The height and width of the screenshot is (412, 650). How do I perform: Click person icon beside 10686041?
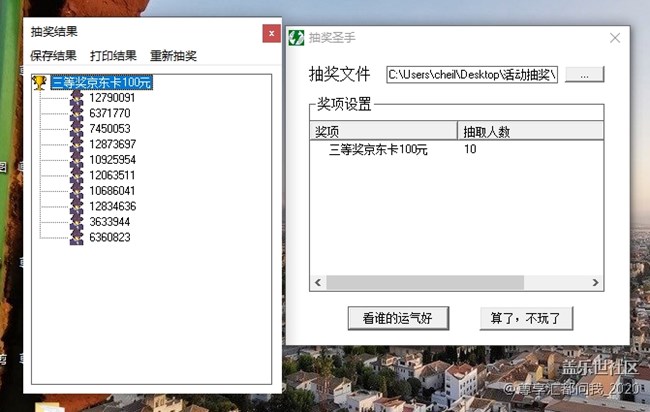pyautogui.click(x=77, y=191)
